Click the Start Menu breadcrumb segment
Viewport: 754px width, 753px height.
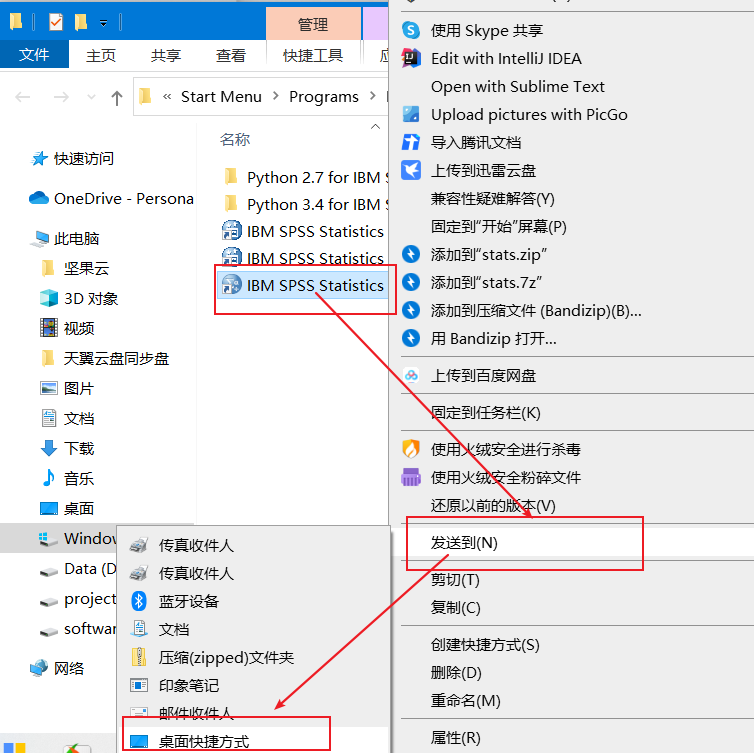pos(221,97)
